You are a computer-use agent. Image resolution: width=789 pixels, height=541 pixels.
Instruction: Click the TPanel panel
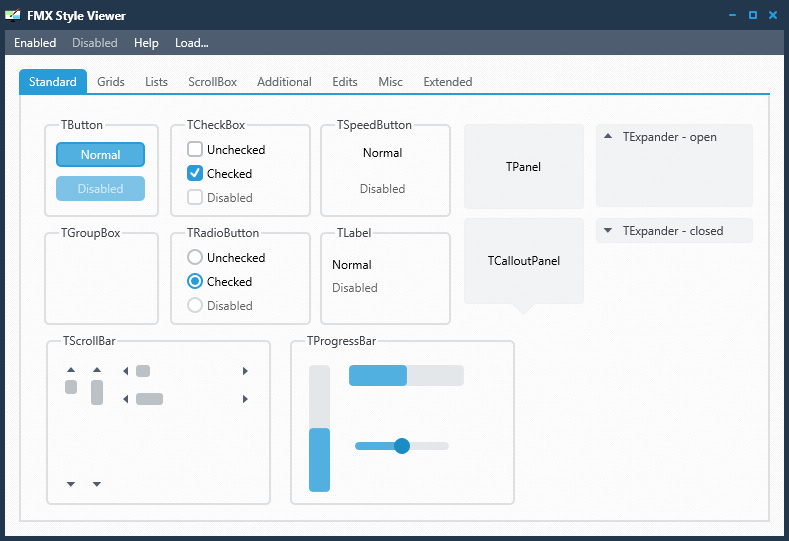(x=524, y=167)
